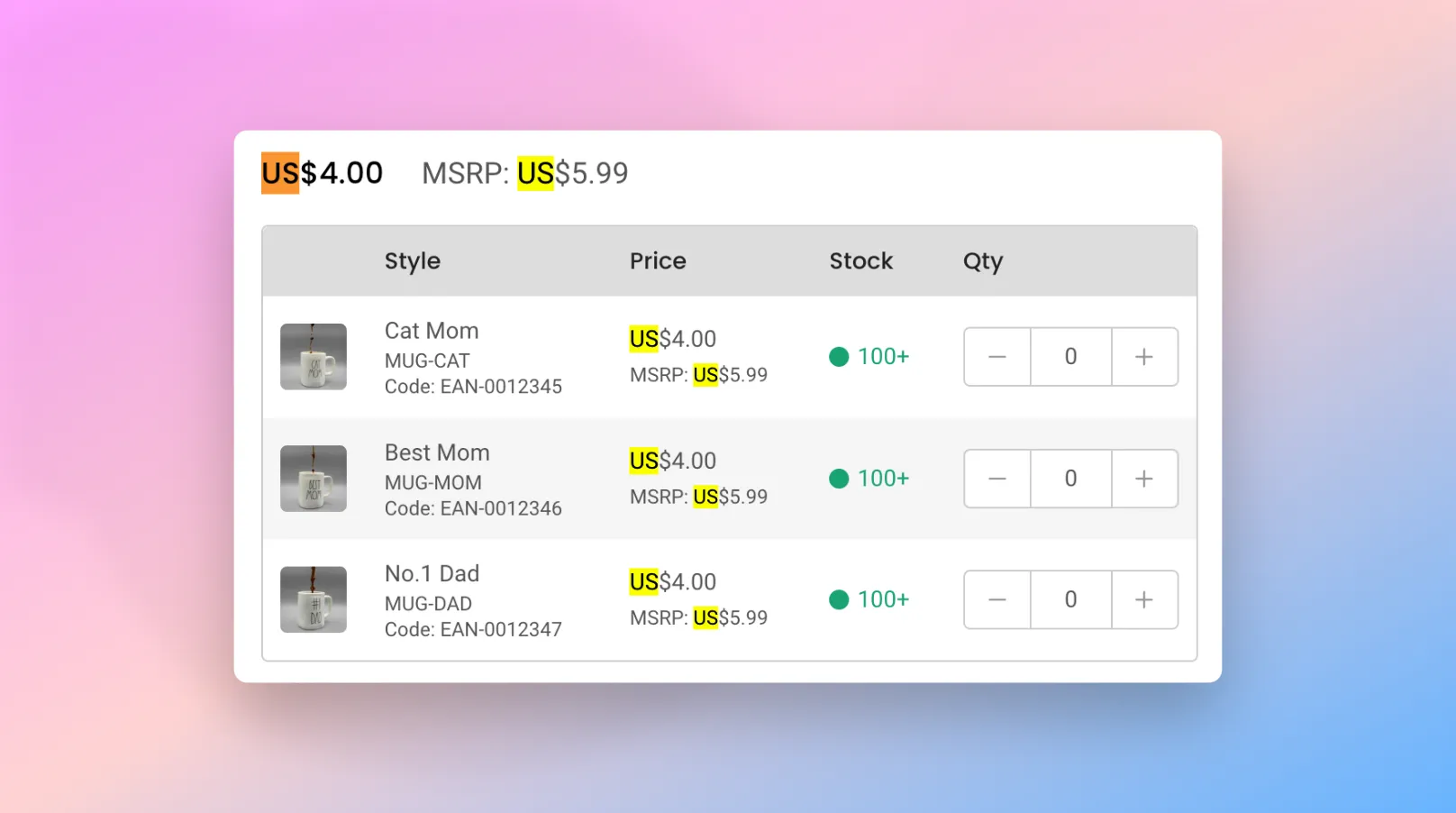The image size is (1456, 813).
Task: Select the No.1 Dad style name
Action: tap(432, 573)
